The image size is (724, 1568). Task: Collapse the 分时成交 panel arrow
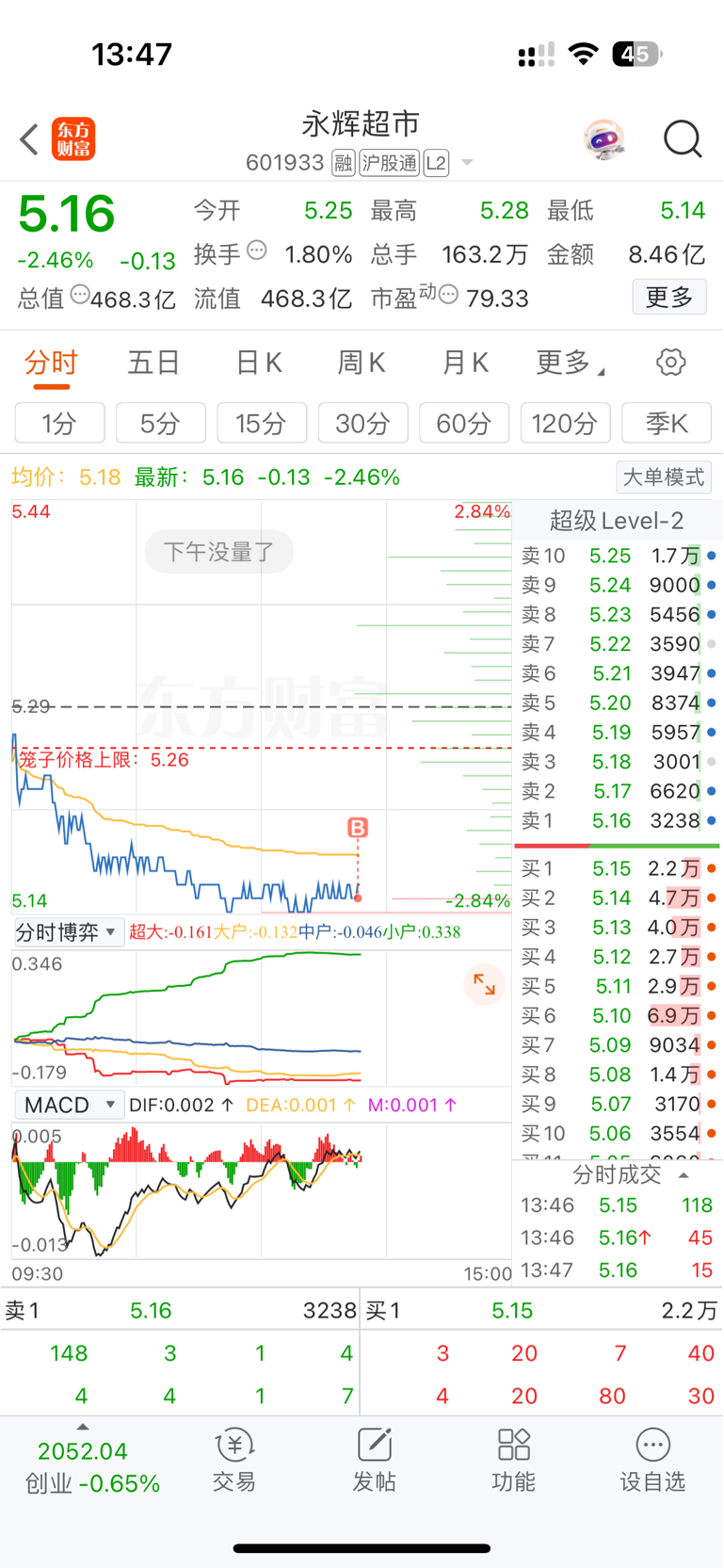pyautogui.click(x=684, y=1174)
